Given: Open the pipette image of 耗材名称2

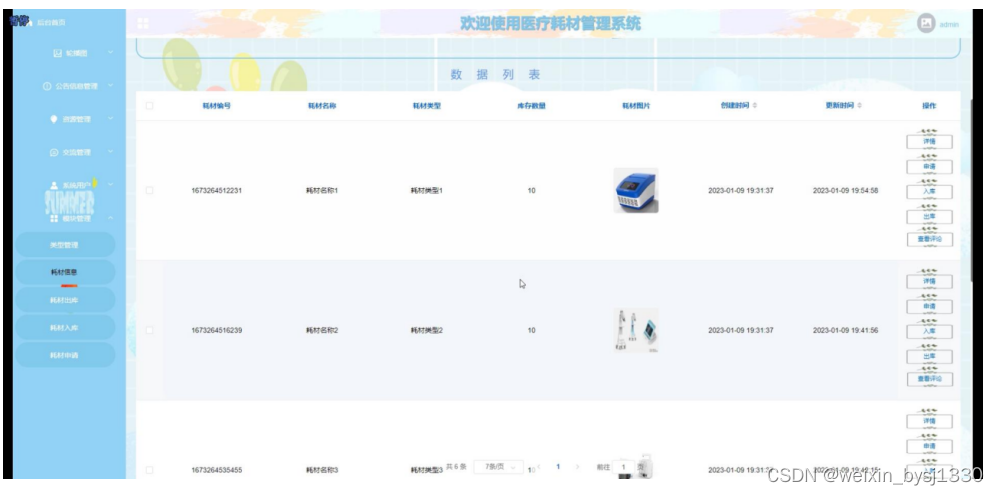Looking at the screenshot, I should pyautogui.click(x=636, y=330).
